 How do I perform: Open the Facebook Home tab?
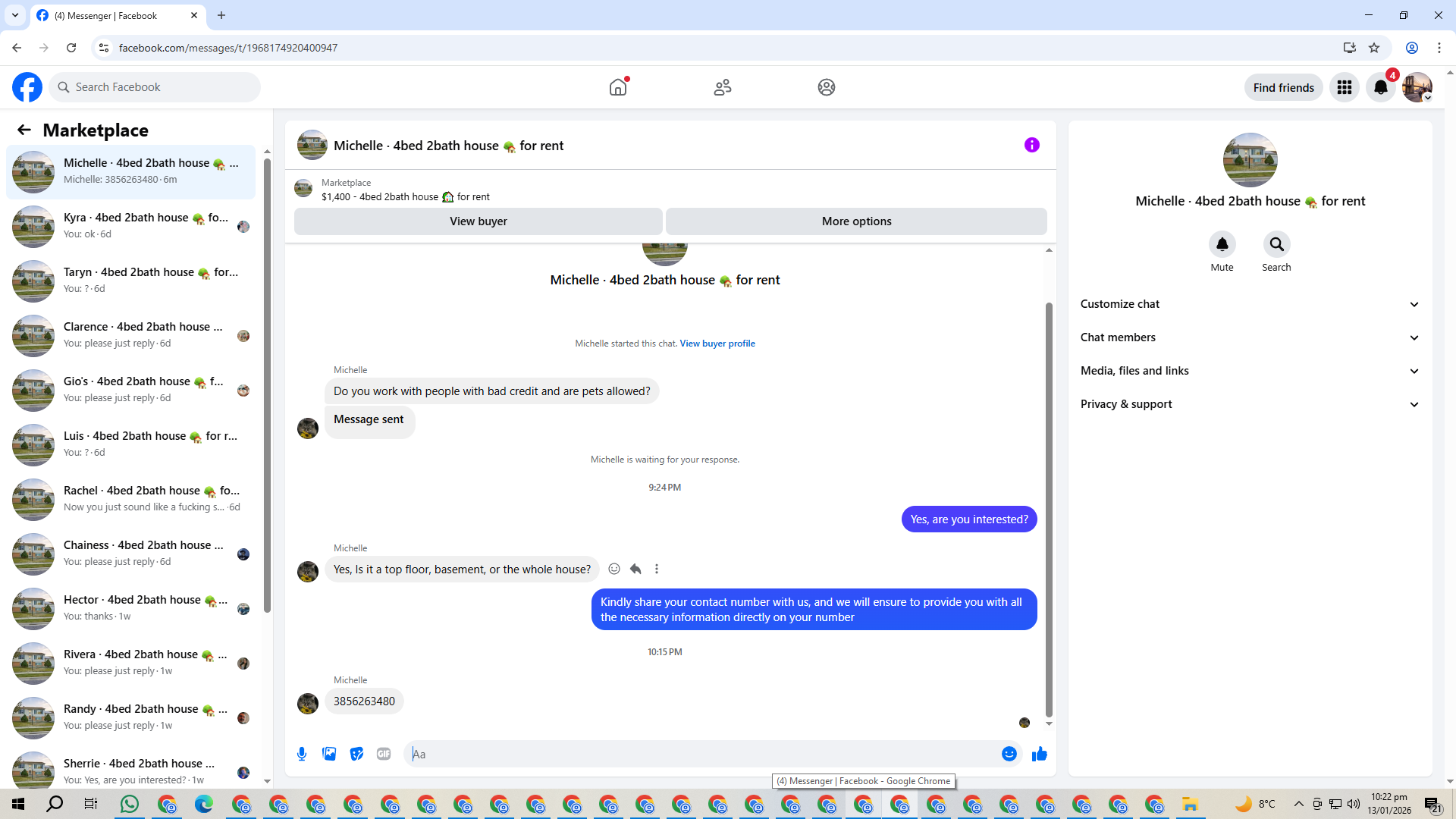[x=618, y=87]
